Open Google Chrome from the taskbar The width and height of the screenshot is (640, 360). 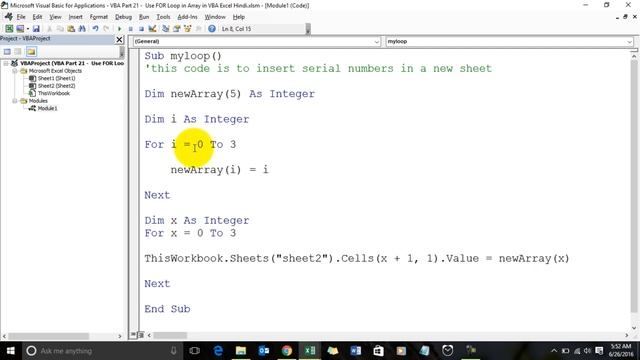287,351
